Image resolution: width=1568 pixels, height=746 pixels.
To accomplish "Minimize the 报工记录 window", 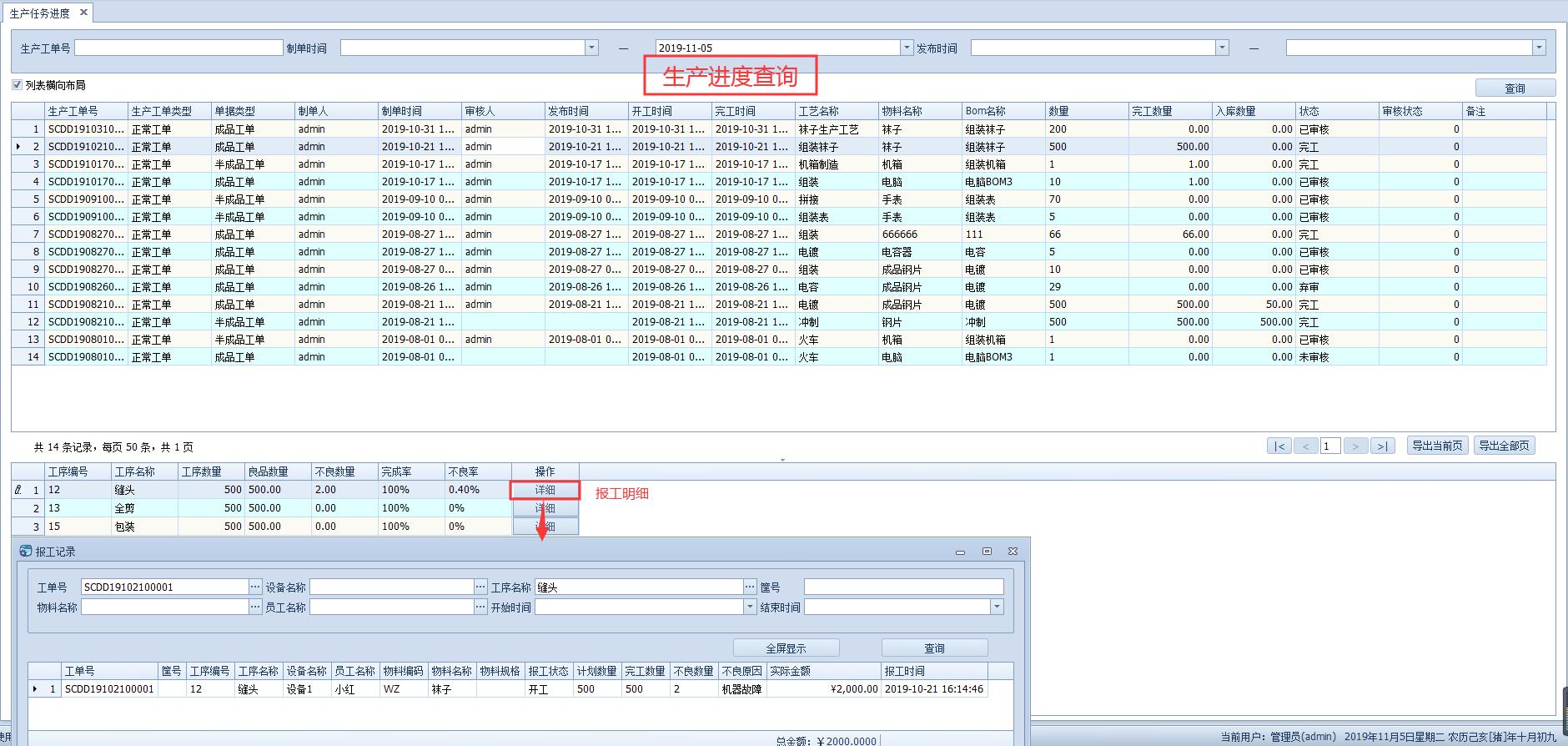I will 960,552.
